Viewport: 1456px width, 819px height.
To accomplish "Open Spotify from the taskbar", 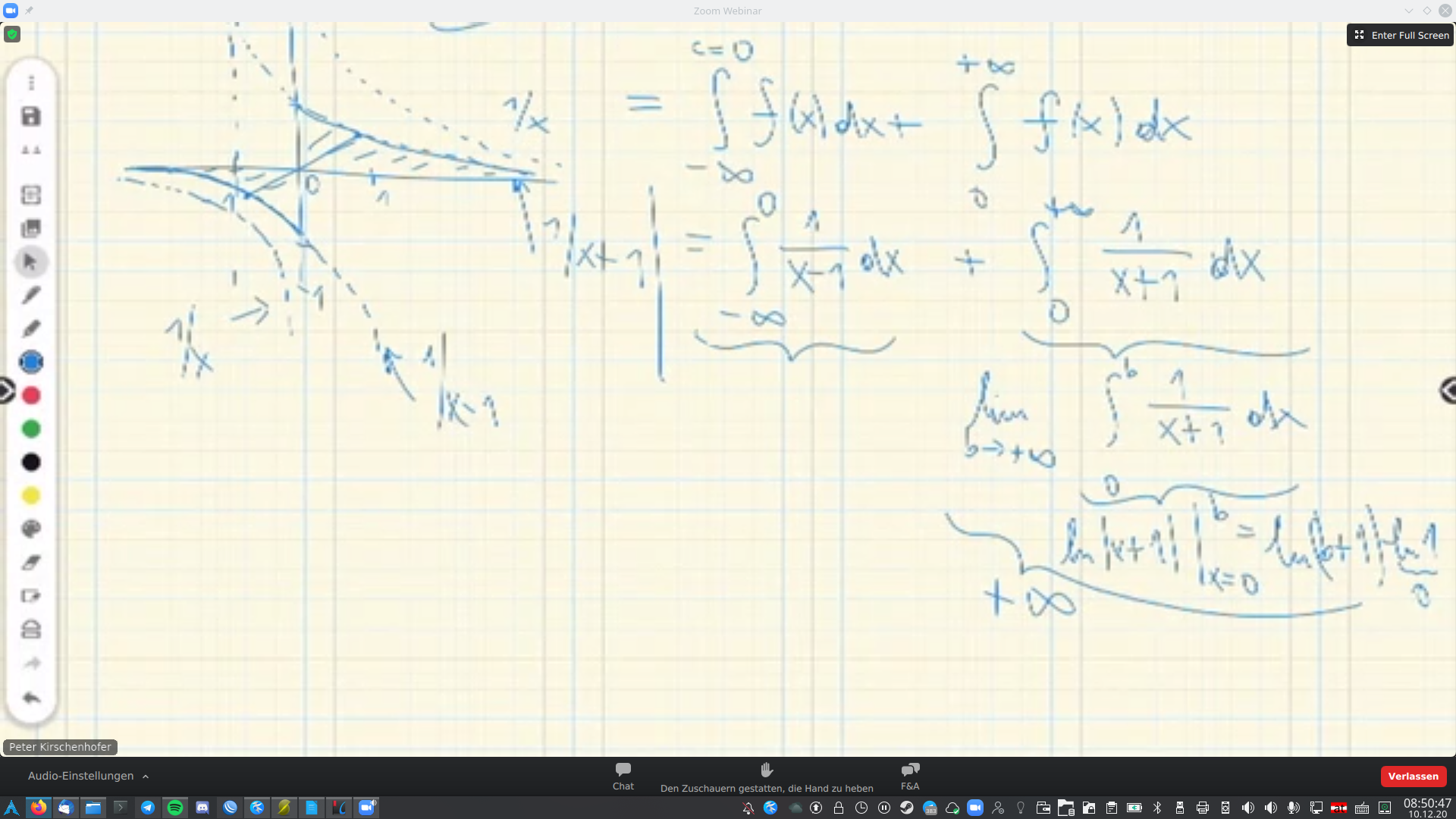I will (175, 808).
